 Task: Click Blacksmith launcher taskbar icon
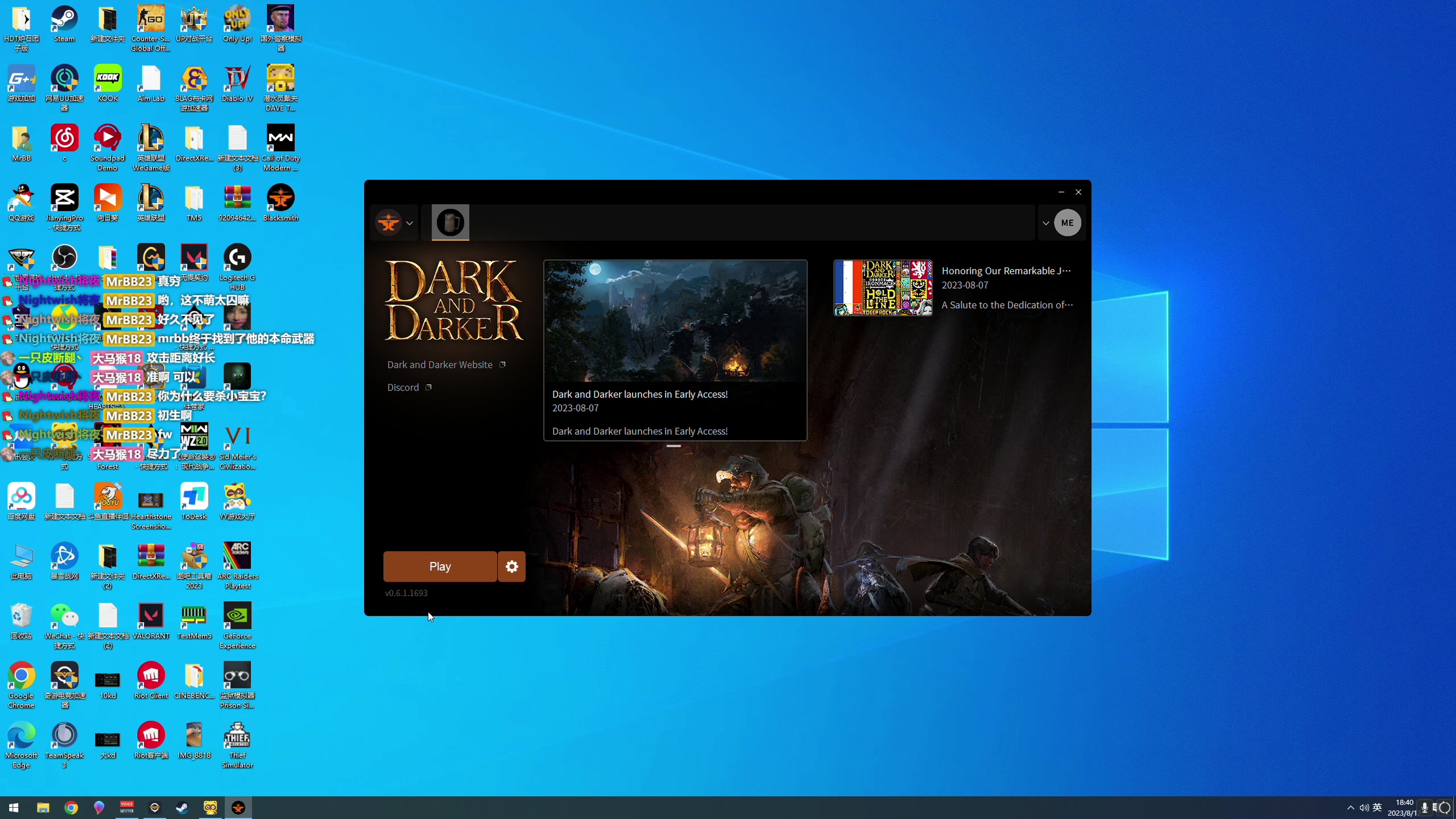[238, 808]
